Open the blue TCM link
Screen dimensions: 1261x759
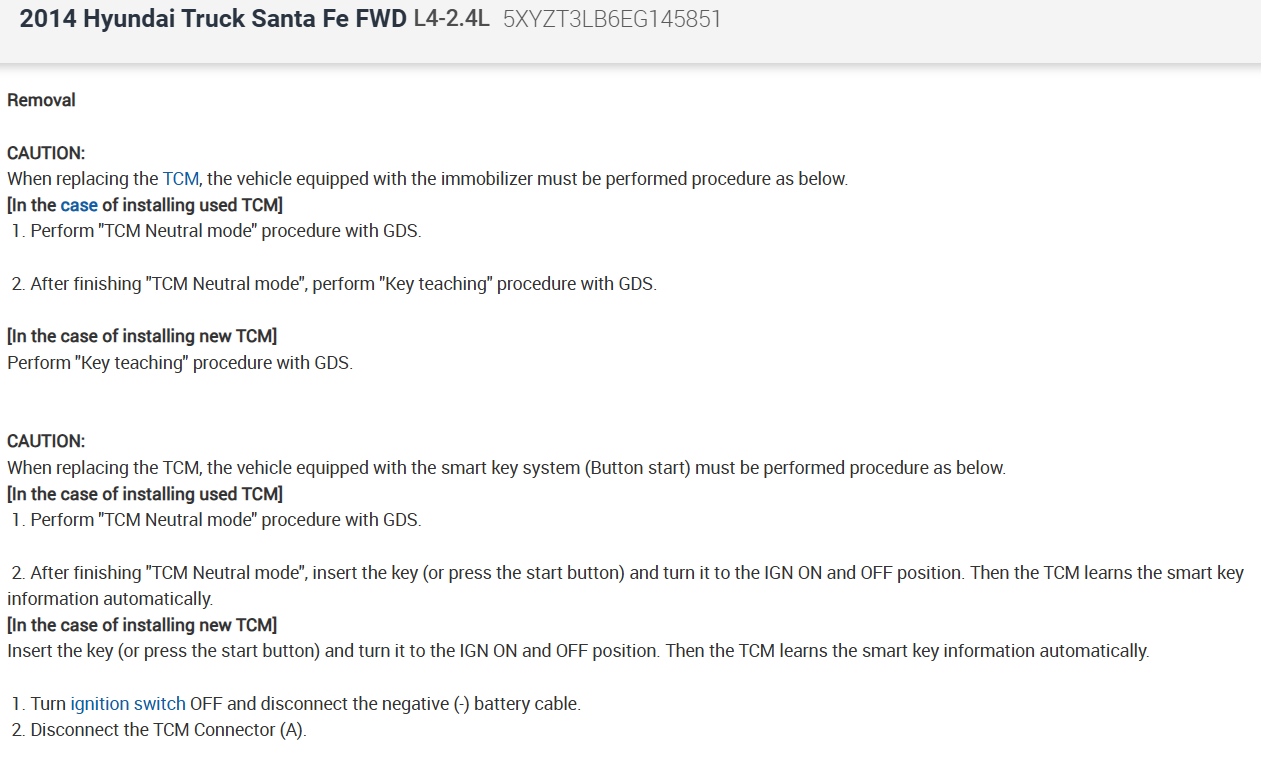(181, 179)
